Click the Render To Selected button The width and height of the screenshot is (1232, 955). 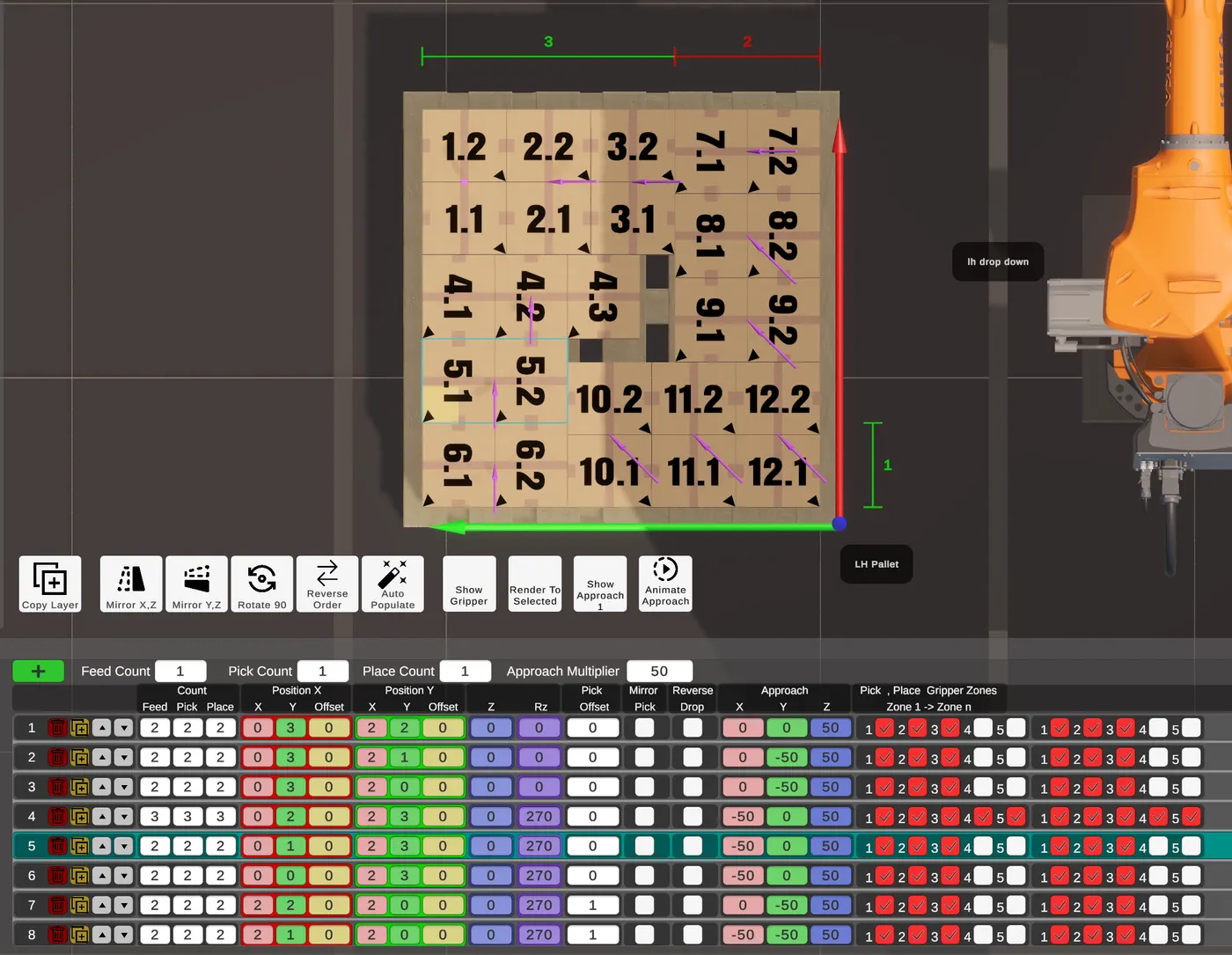[535, 584]
